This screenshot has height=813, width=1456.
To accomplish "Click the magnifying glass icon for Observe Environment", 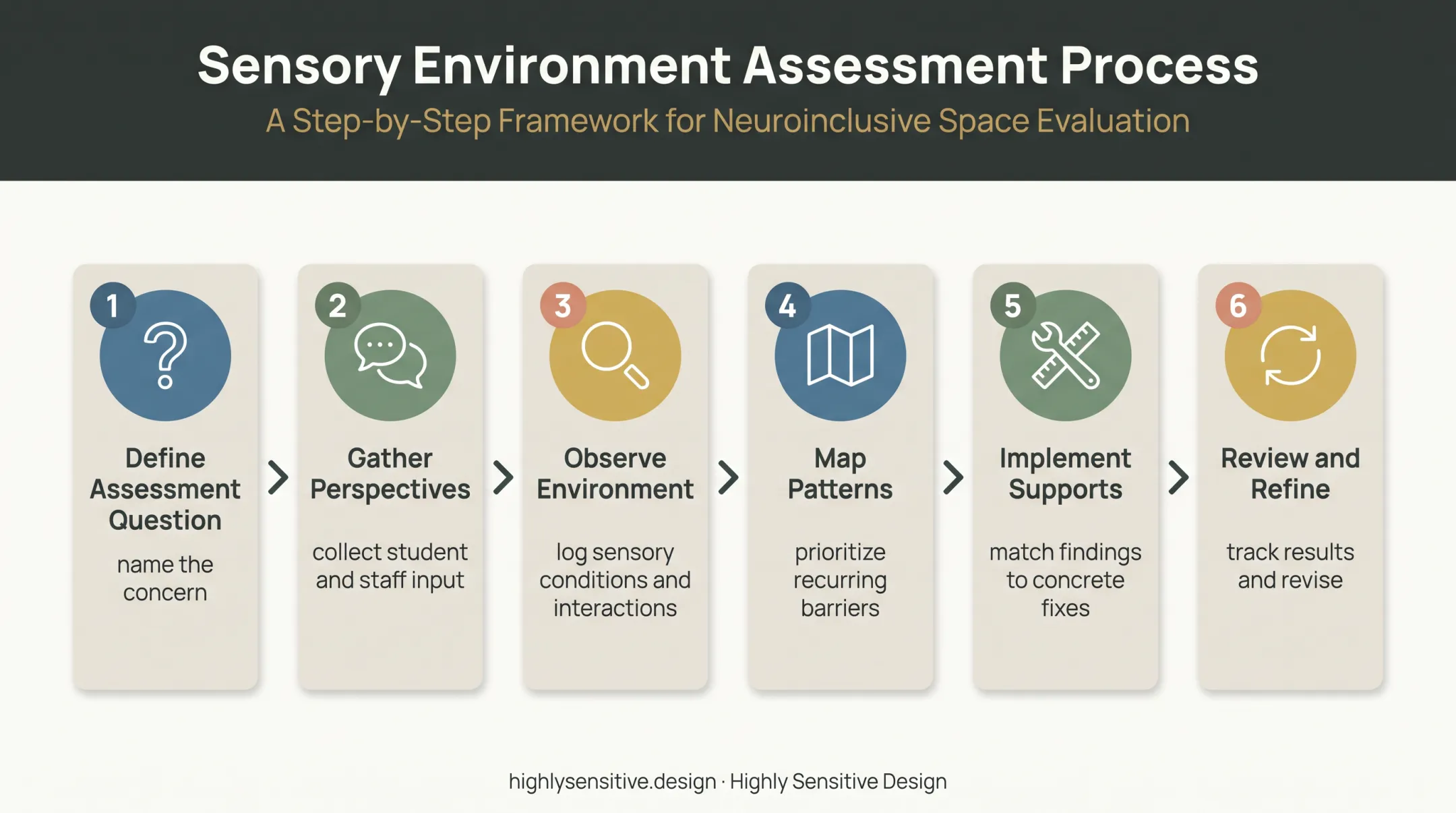I will pos(615,355).
